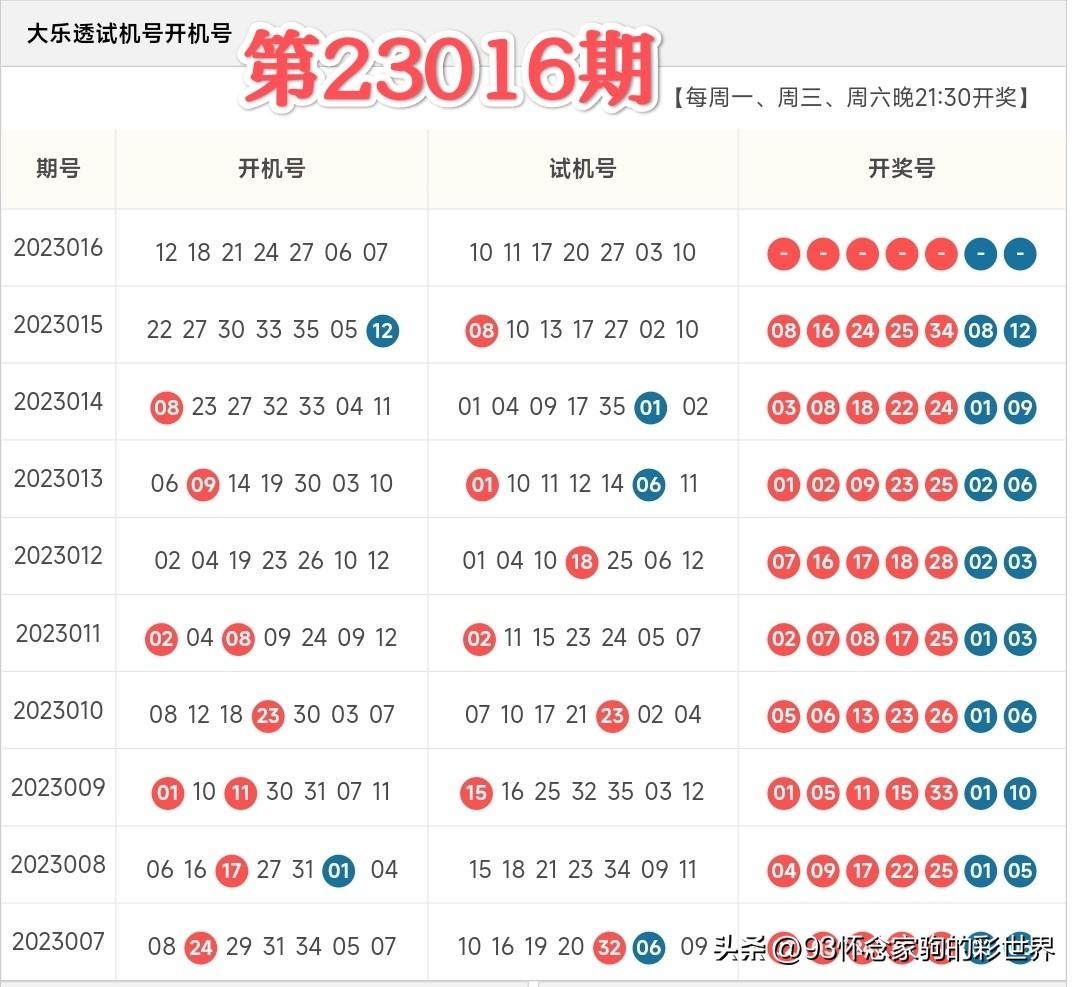Click red ball 25 in row 2023011's 开奖号
Image resolution: width=1080 pixels, height=987 pixels.
click(941, 640)
